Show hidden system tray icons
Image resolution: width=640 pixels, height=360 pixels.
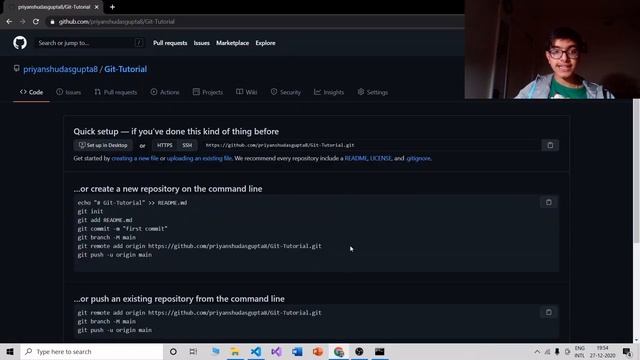(537, 351)
